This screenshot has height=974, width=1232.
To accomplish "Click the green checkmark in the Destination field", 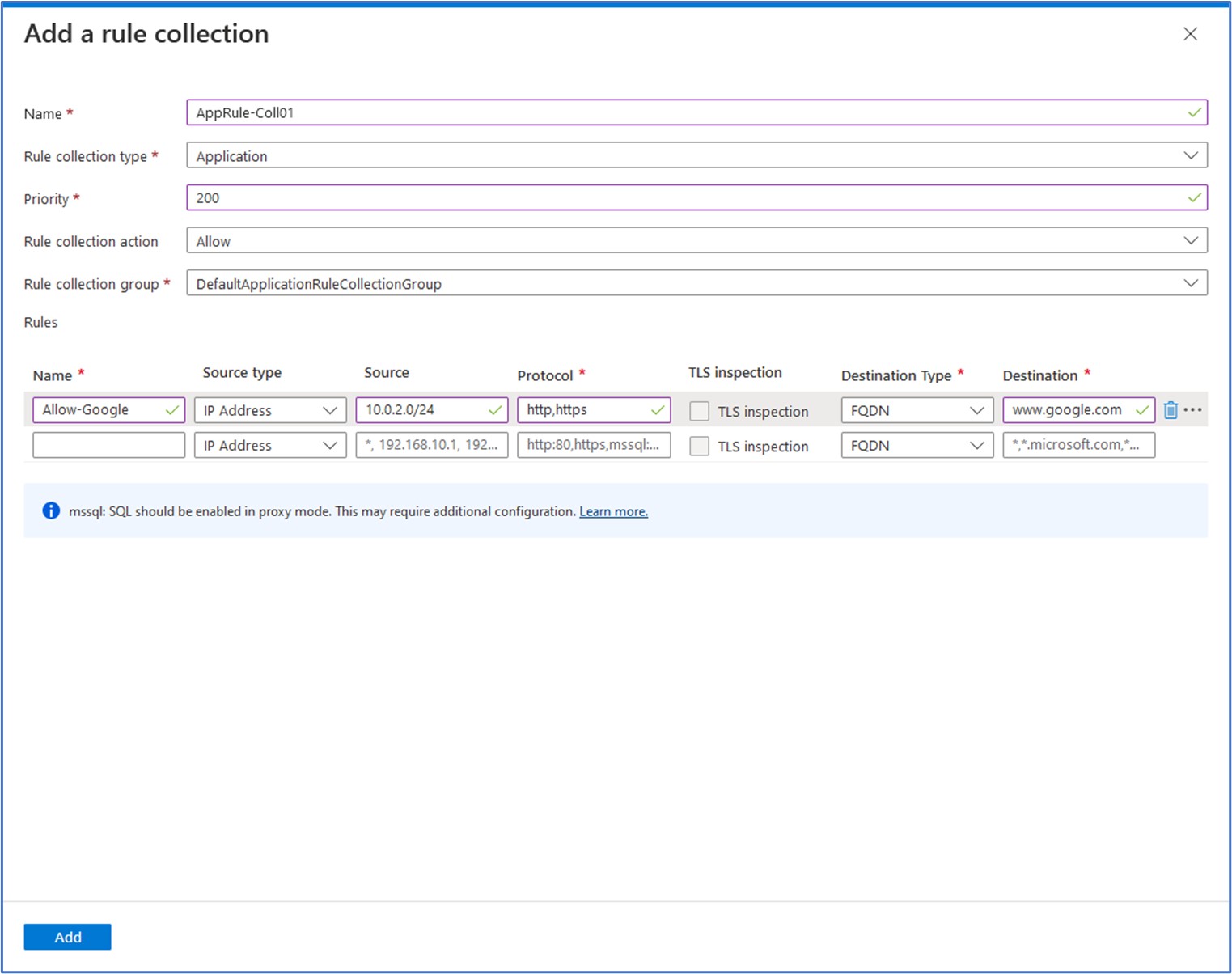I will click(1142, 410).
